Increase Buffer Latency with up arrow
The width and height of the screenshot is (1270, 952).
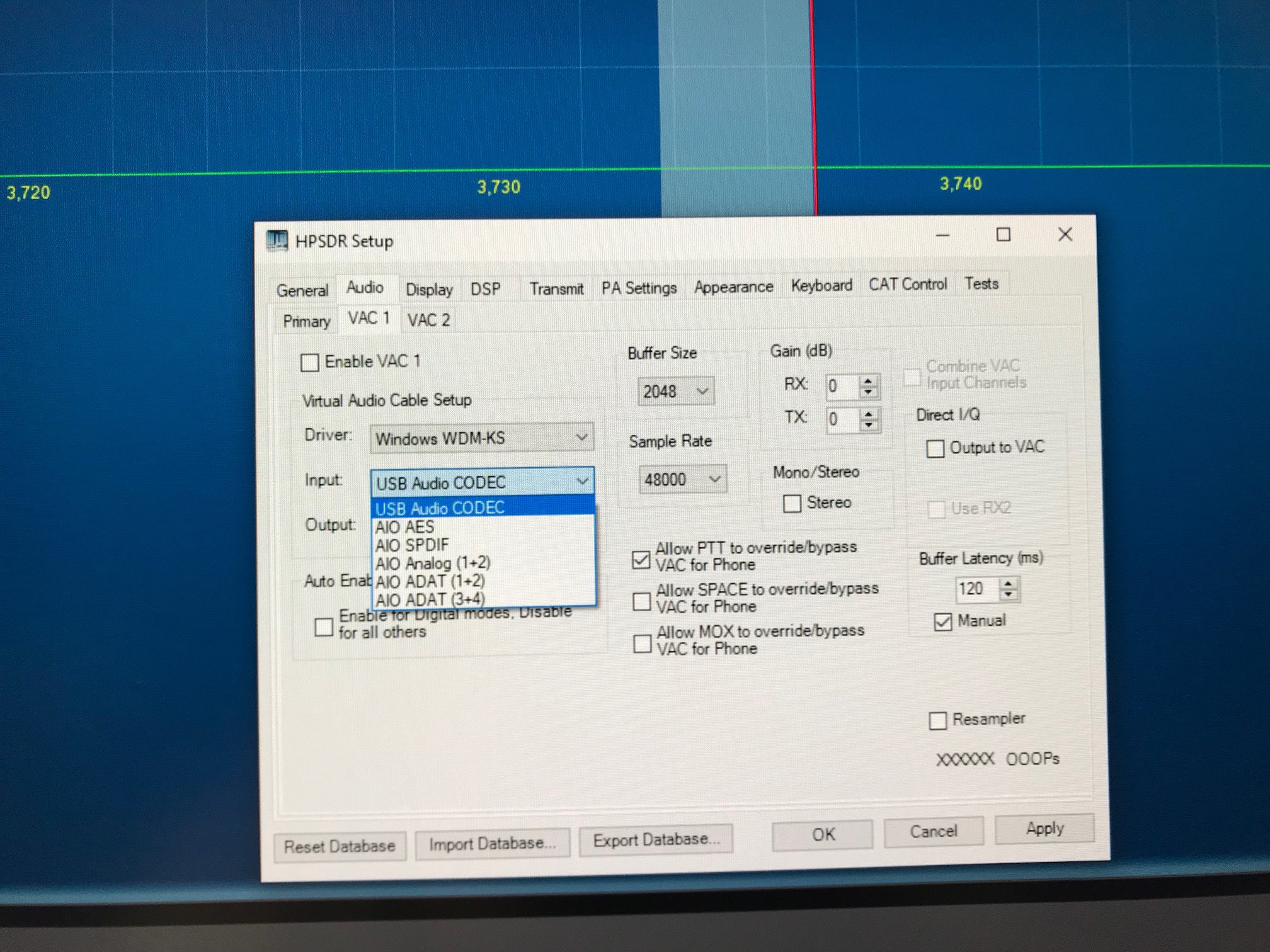[1009, 584]
